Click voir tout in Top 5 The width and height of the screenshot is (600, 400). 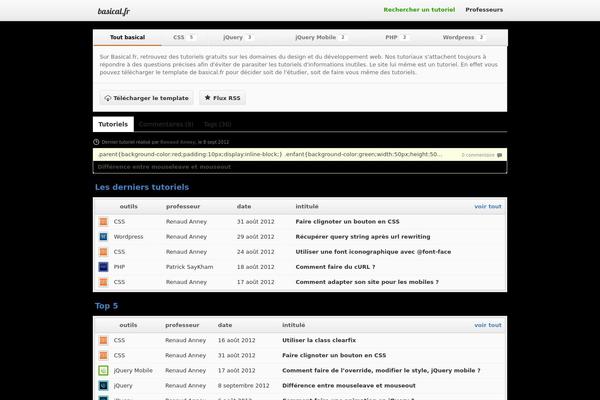click(488, 325)
